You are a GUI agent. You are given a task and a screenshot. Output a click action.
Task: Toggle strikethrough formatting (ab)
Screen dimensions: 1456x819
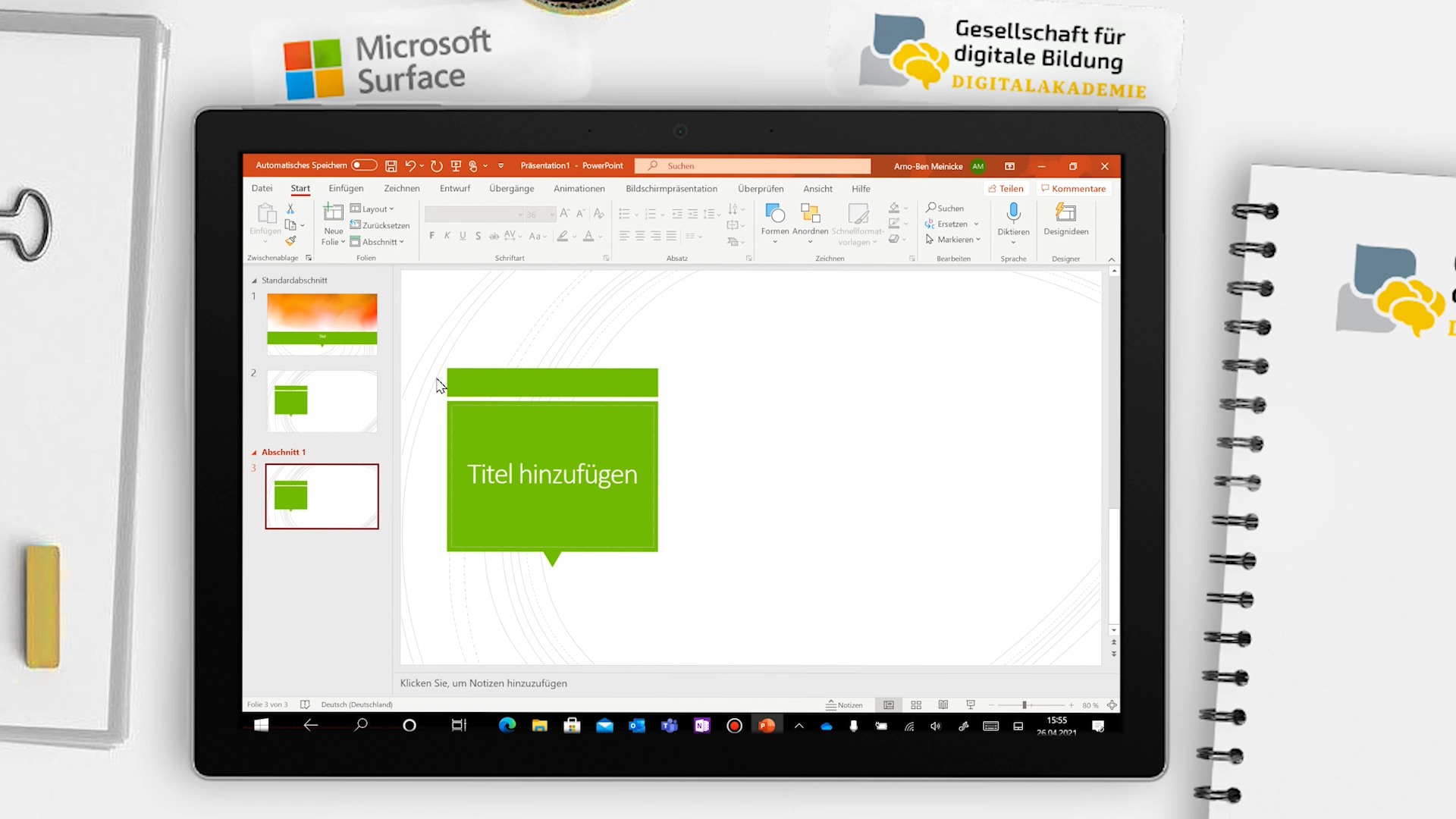click(x=494, y=236)
